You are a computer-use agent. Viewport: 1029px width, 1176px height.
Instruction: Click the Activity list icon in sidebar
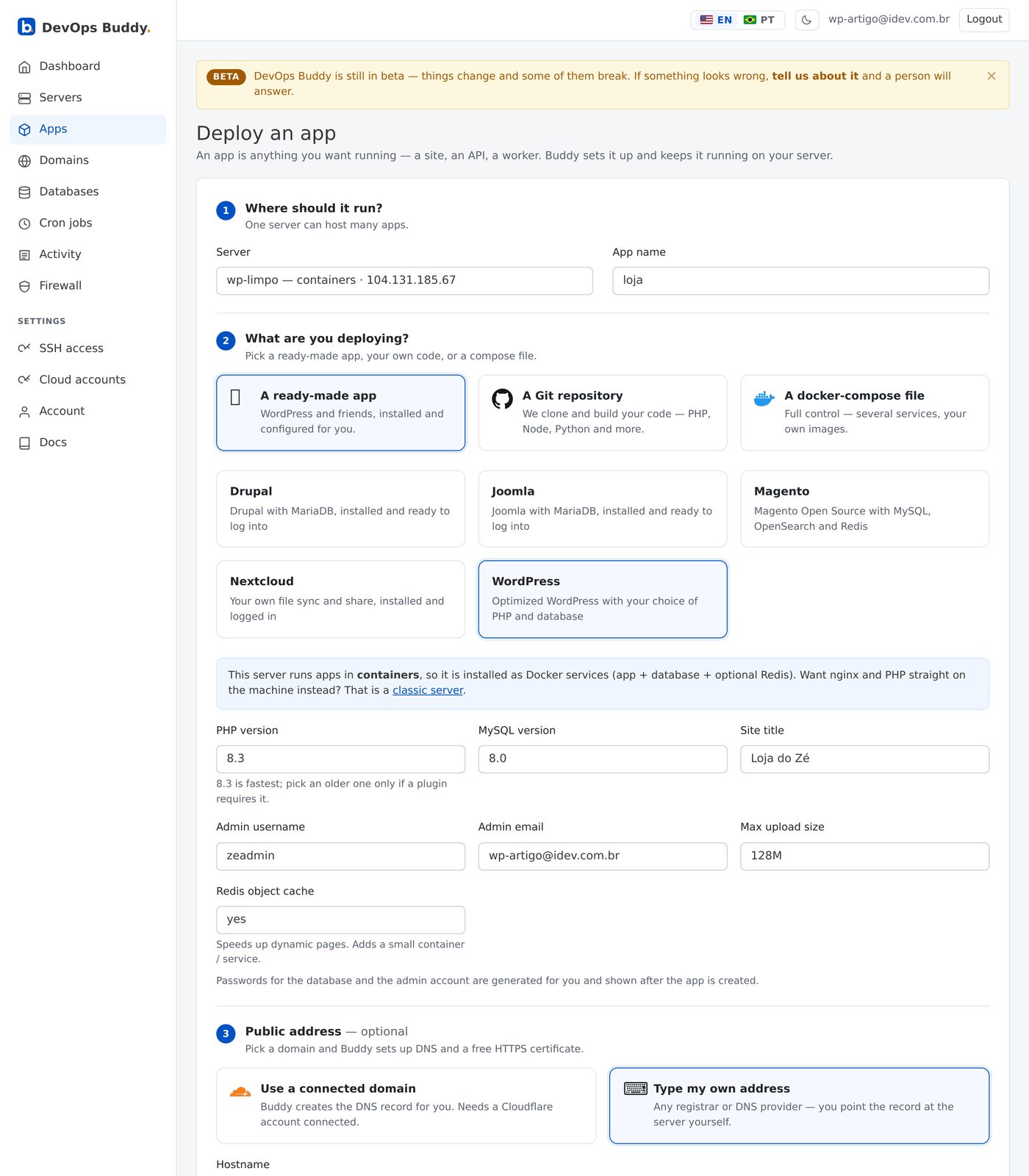pyautogui.click(x=24, y=255)
